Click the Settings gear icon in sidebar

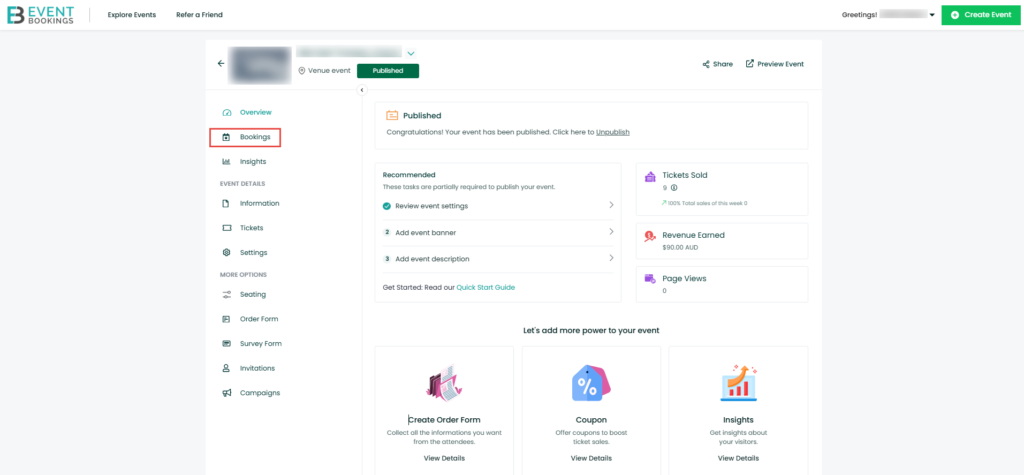[227, 253]
